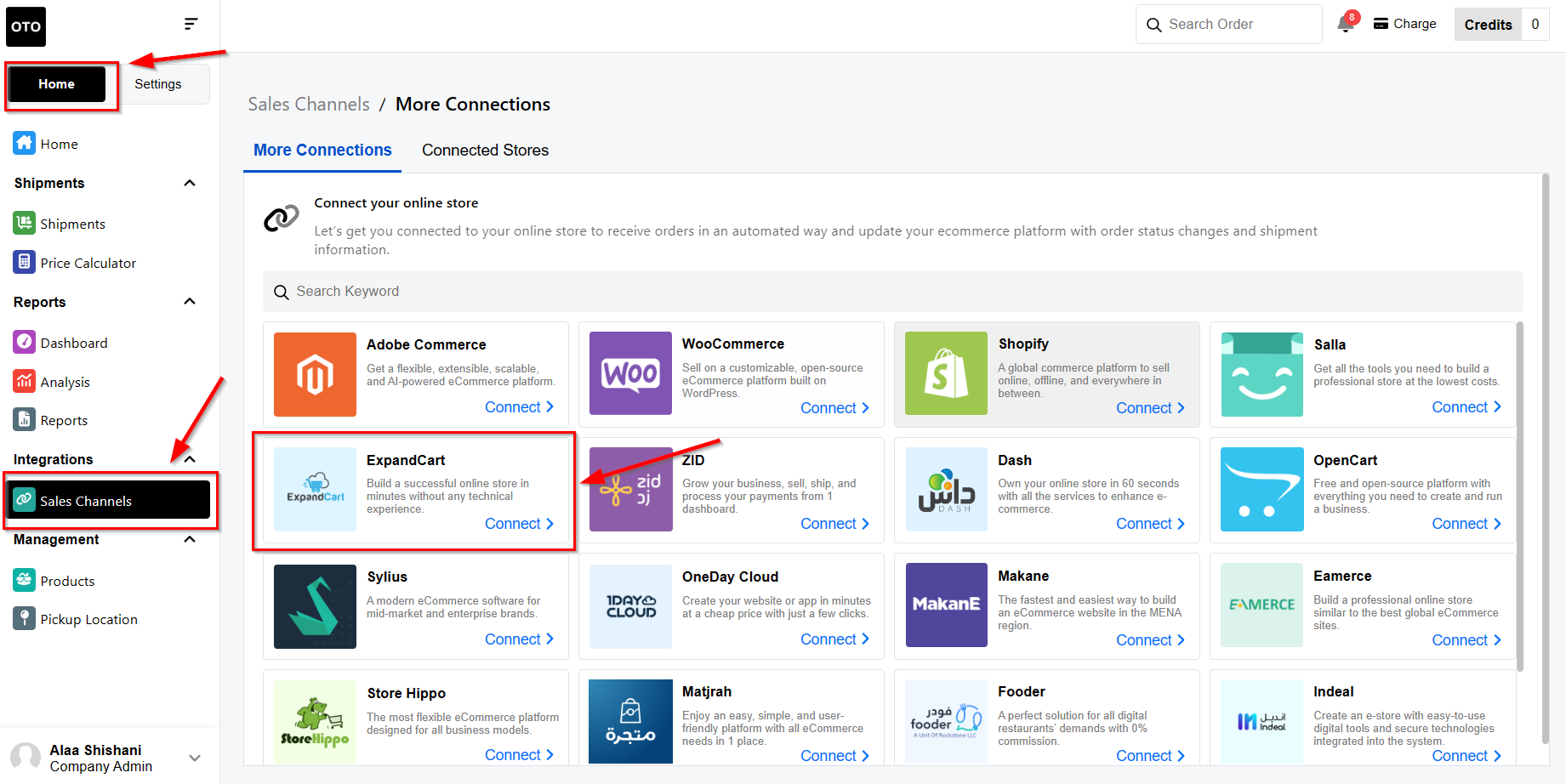Go to Sales Channels breadcrumb
1566x784 pixels.
(x=309, y=104)
